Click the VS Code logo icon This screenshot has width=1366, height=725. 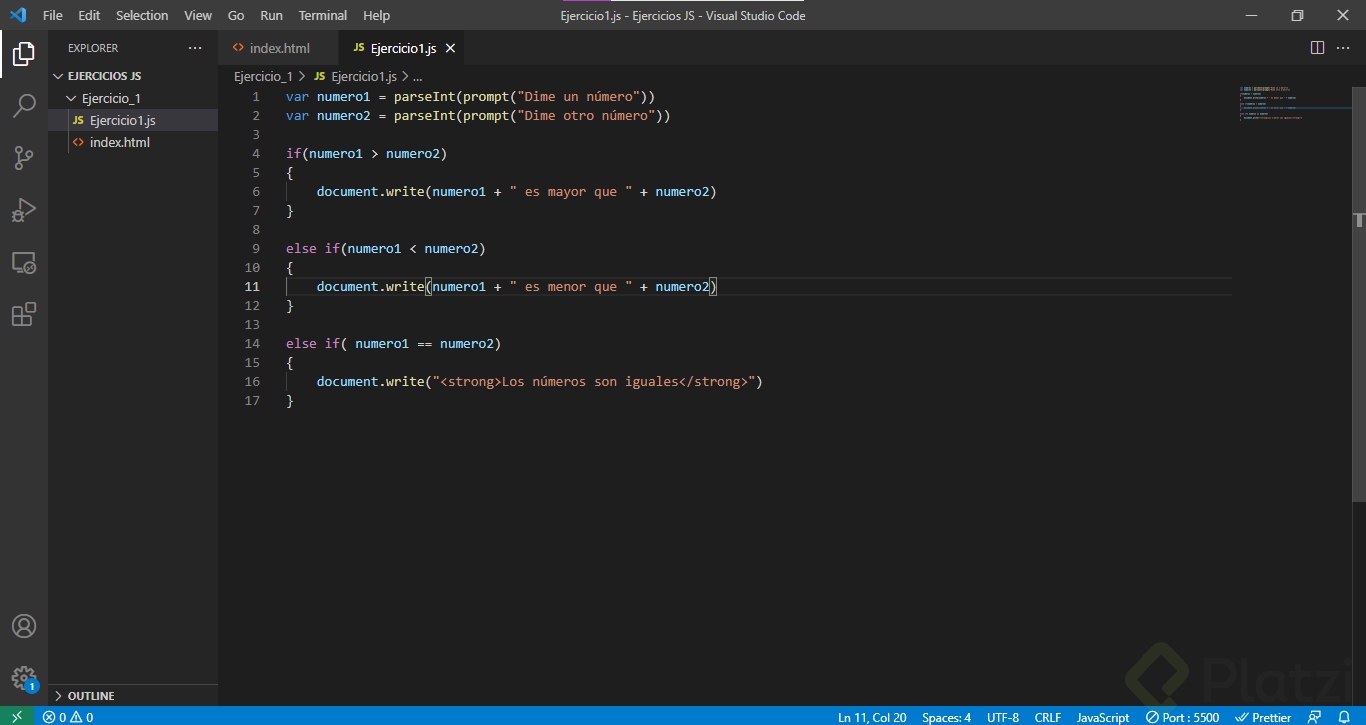coord(17,15)
